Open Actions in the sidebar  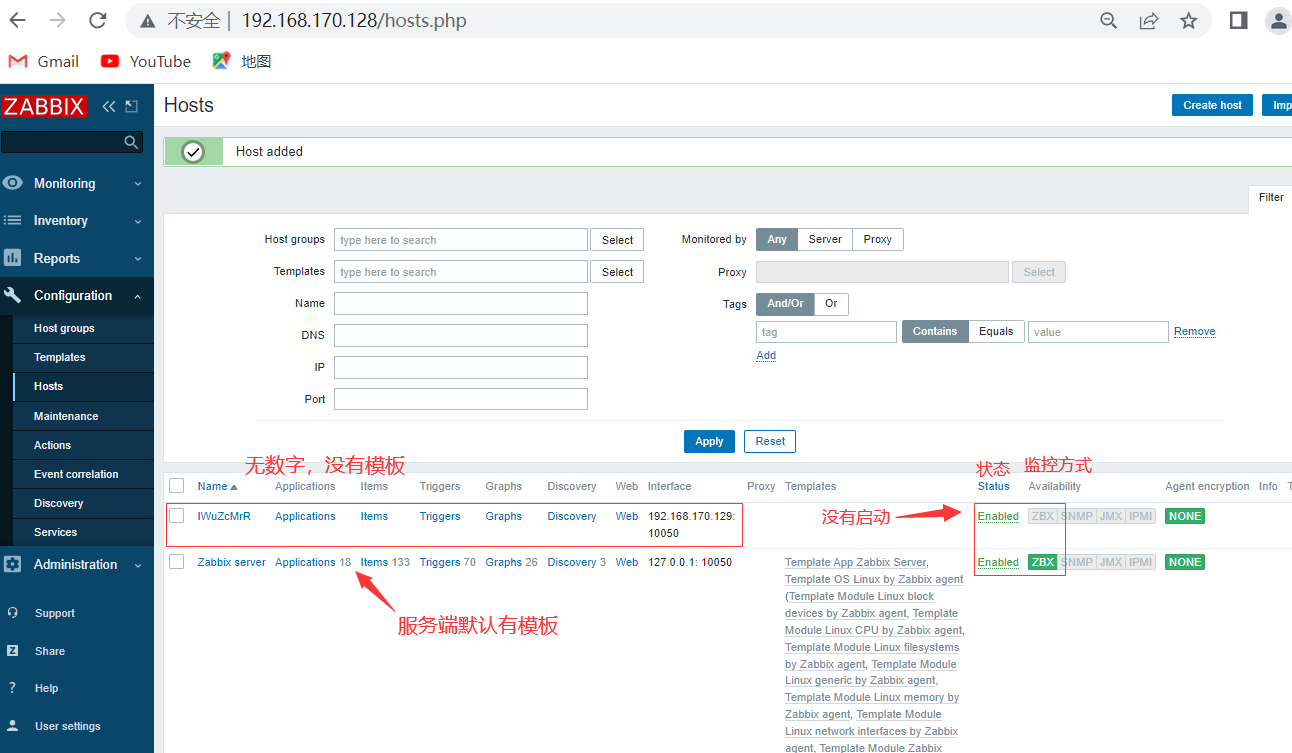(52, 445)
